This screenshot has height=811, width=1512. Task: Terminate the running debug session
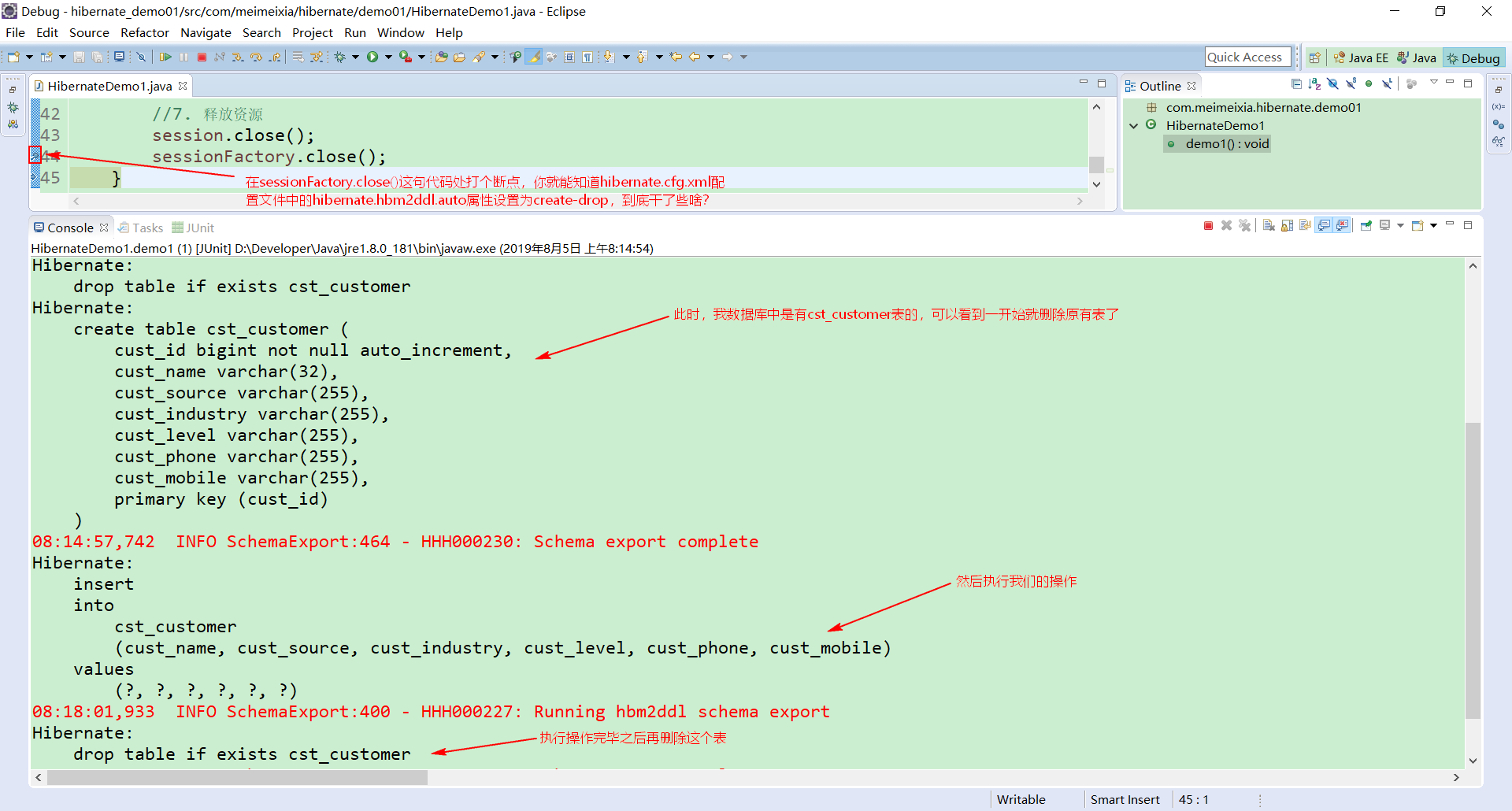coord(202,57)
